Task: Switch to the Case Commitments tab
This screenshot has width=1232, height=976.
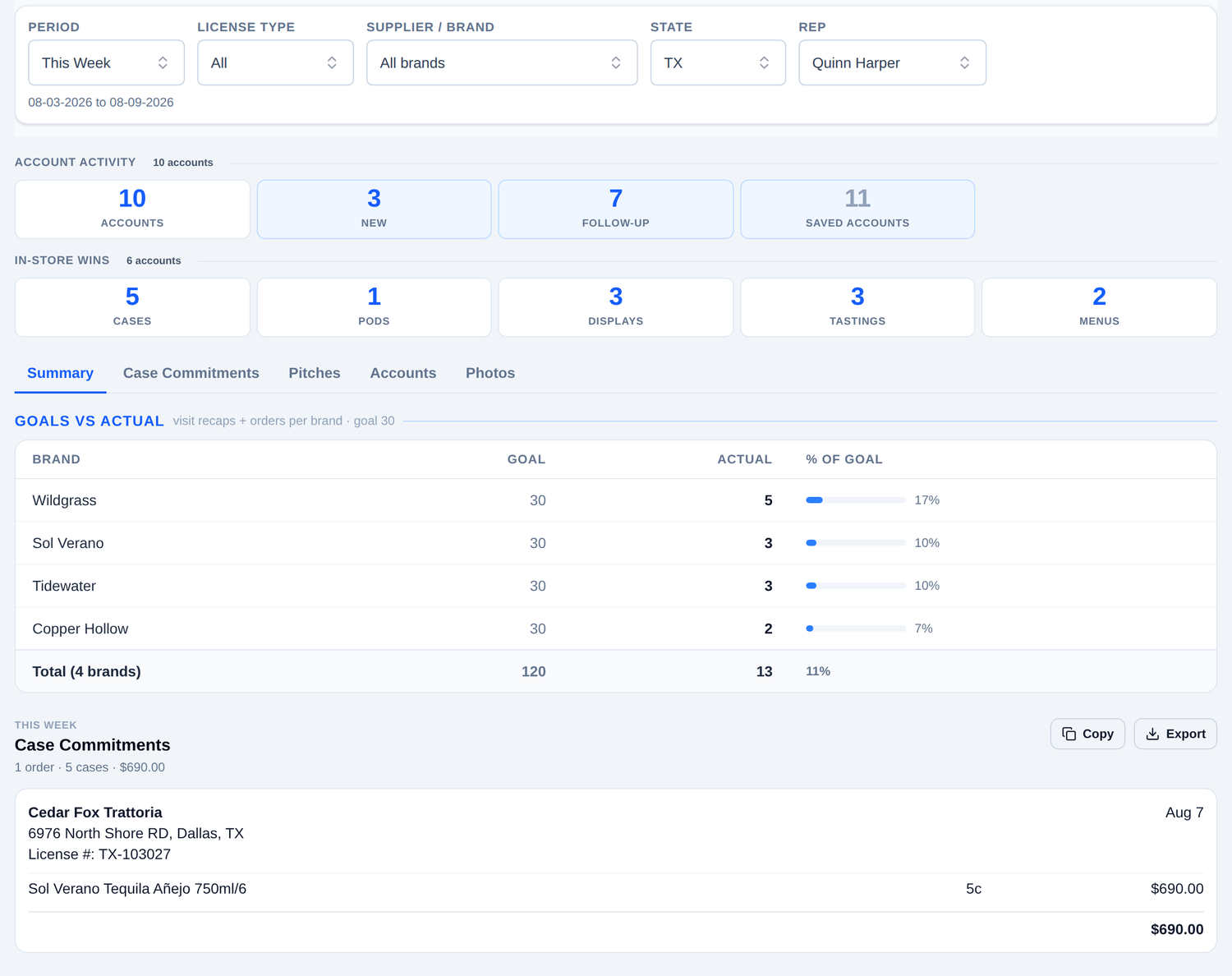Action: (x=191, y=373)
